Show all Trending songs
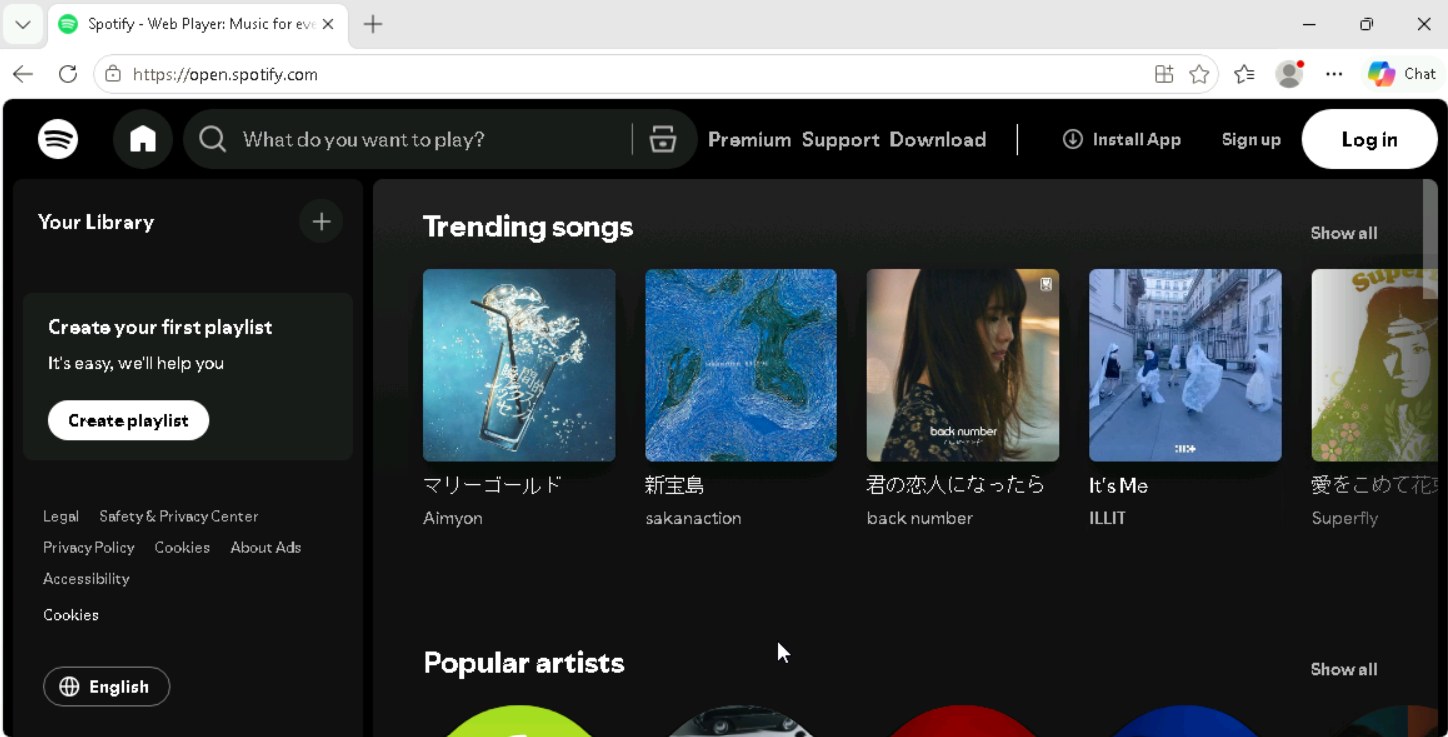1448x737 pixels. coord(1343,233)
